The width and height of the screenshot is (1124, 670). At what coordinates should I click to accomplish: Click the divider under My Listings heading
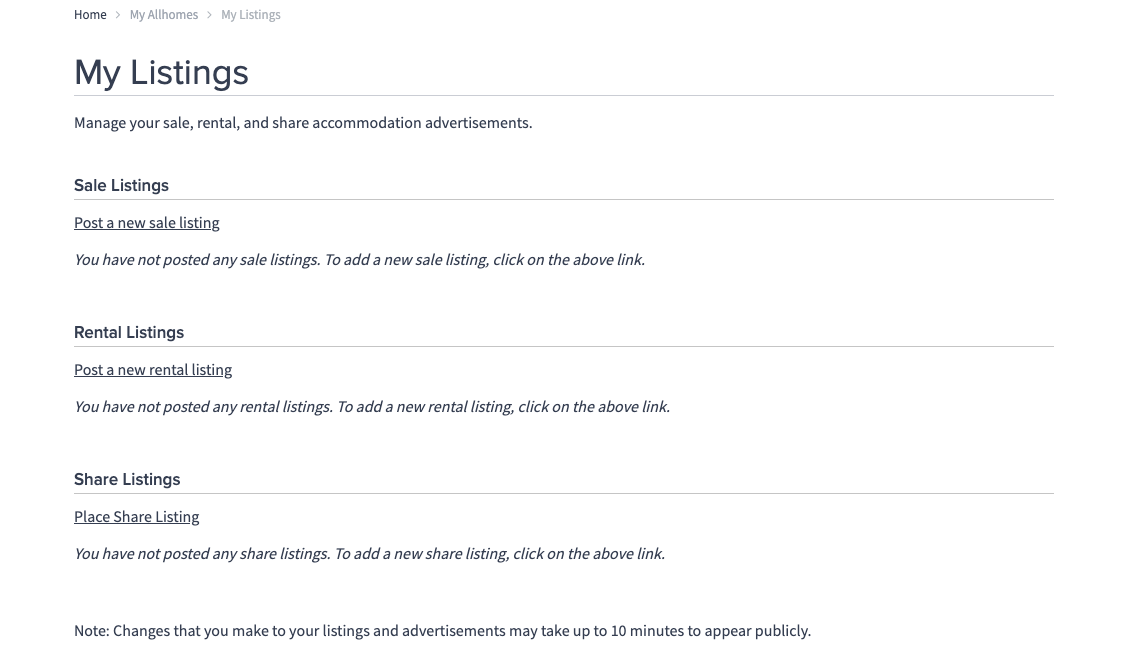[563, 95]
